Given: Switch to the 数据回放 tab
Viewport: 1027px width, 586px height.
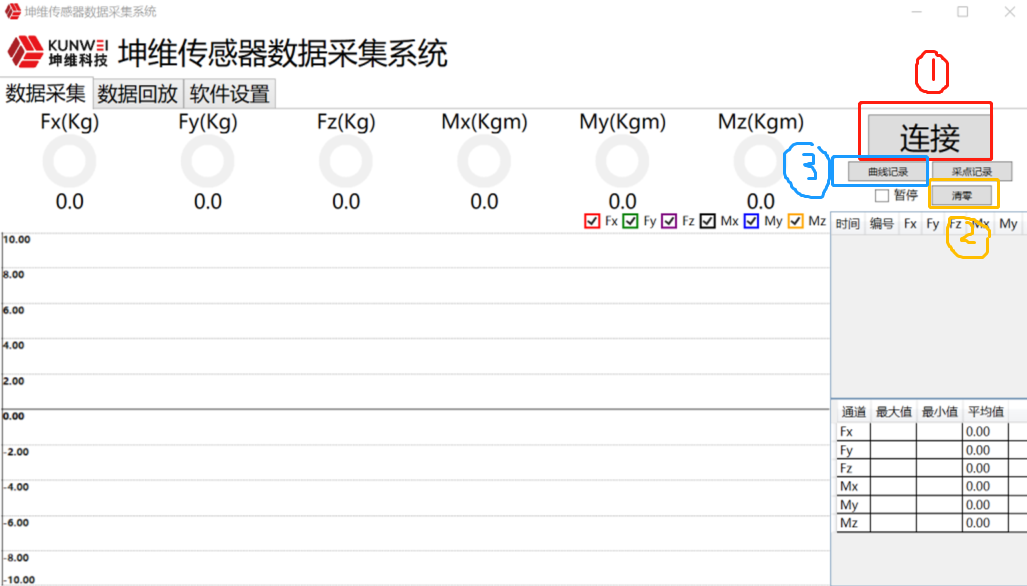Looking at the screenshot, I should 138,94.
